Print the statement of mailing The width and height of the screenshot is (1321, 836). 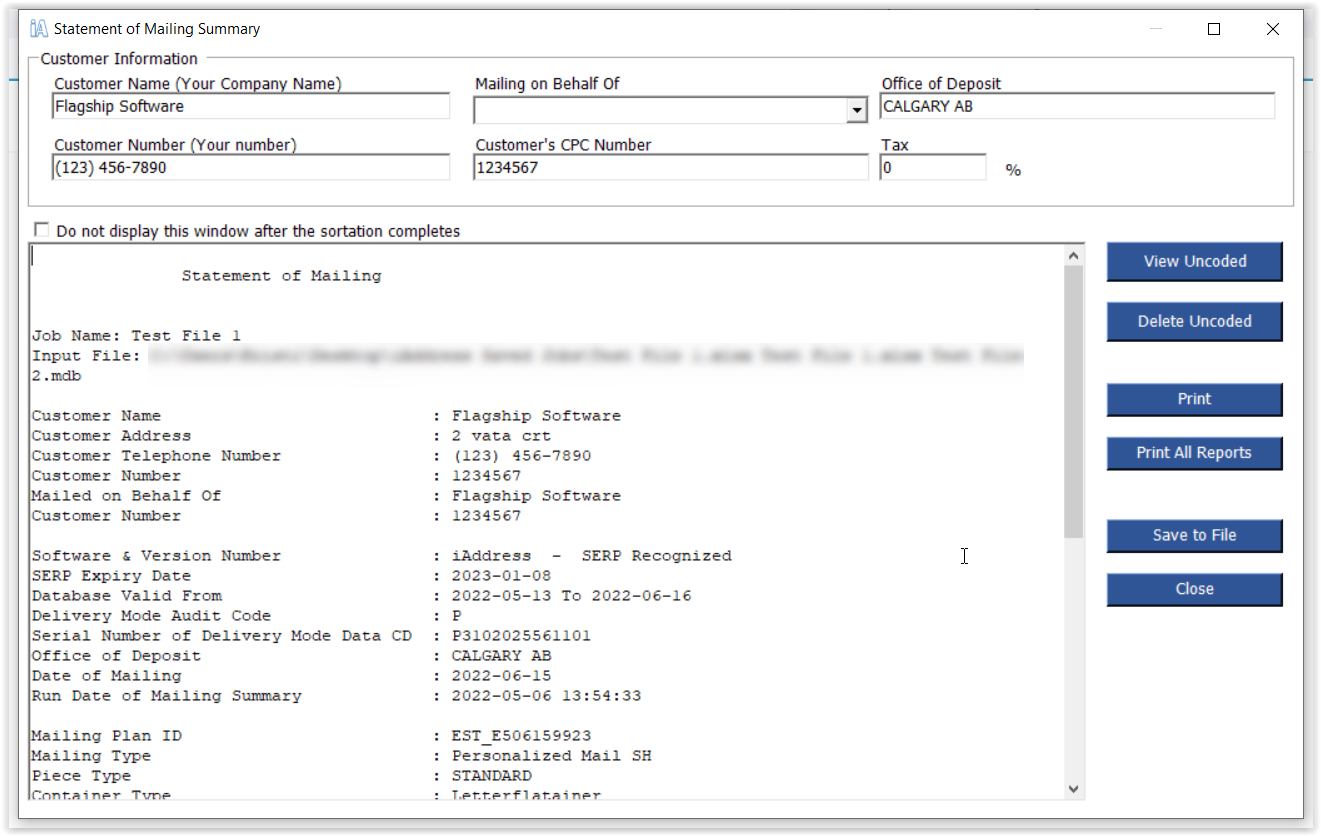(x=1194, y=399)
